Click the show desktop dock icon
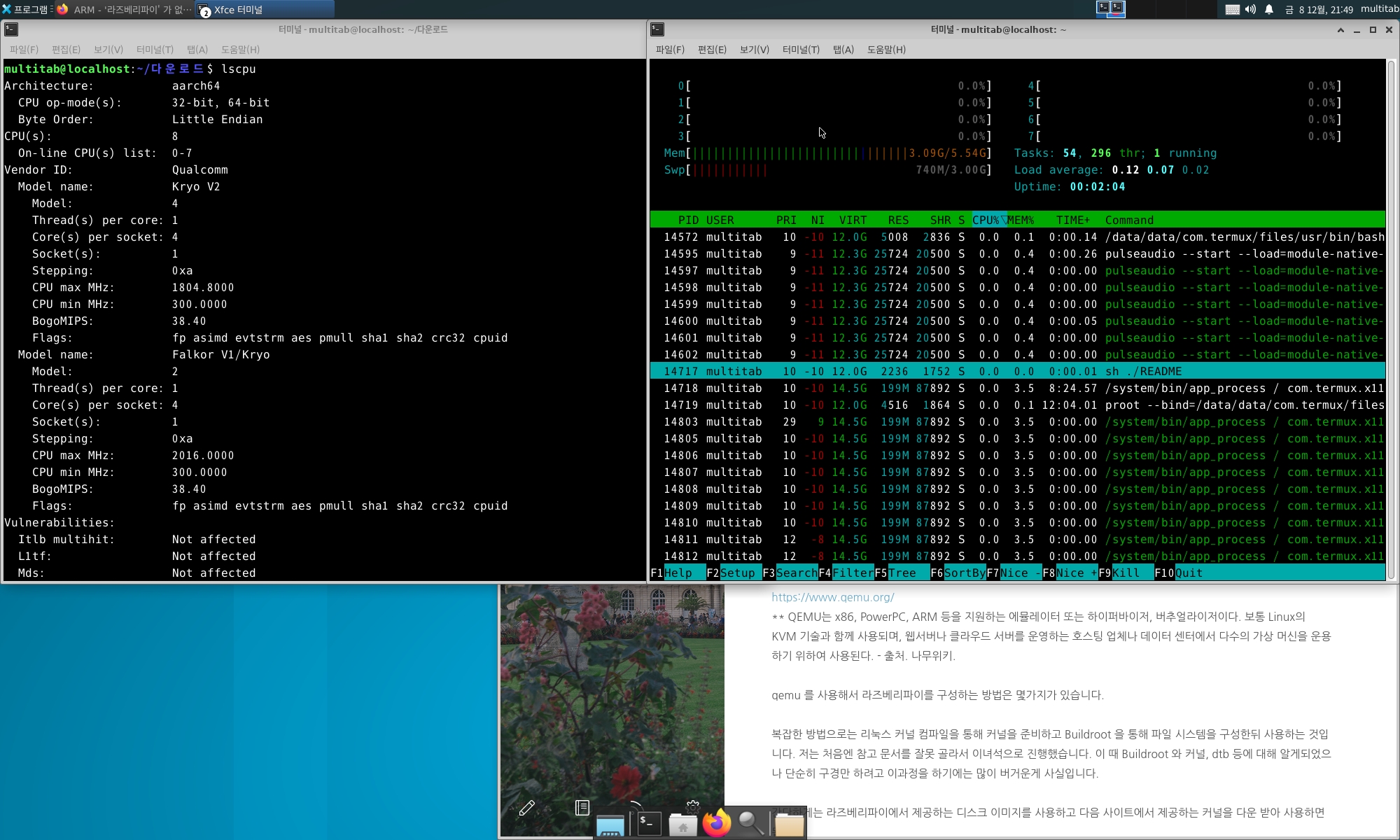Screen dimensions: 1400x840 [610, 825]
